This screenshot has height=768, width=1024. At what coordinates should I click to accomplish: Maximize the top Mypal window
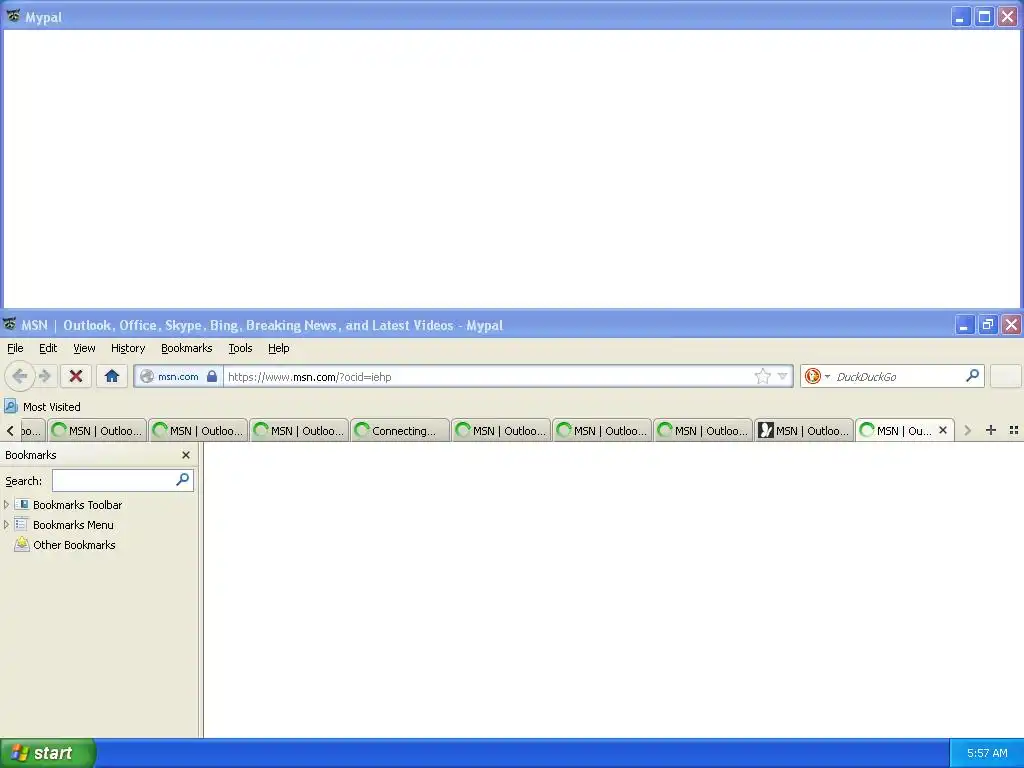[984, 16]
